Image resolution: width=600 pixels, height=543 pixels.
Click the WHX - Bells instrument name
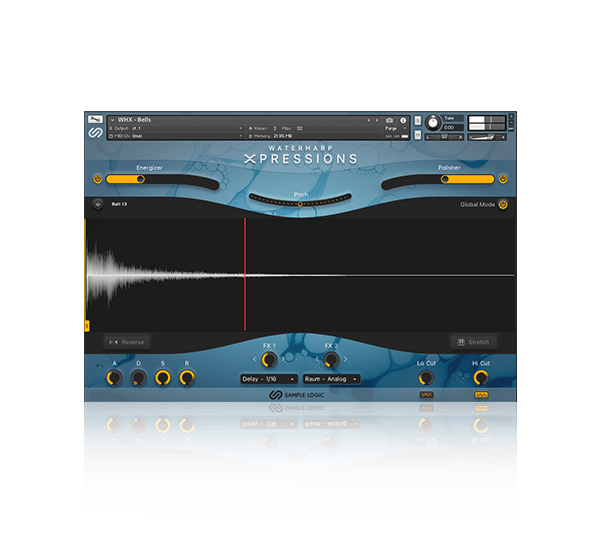pos(134,120)
